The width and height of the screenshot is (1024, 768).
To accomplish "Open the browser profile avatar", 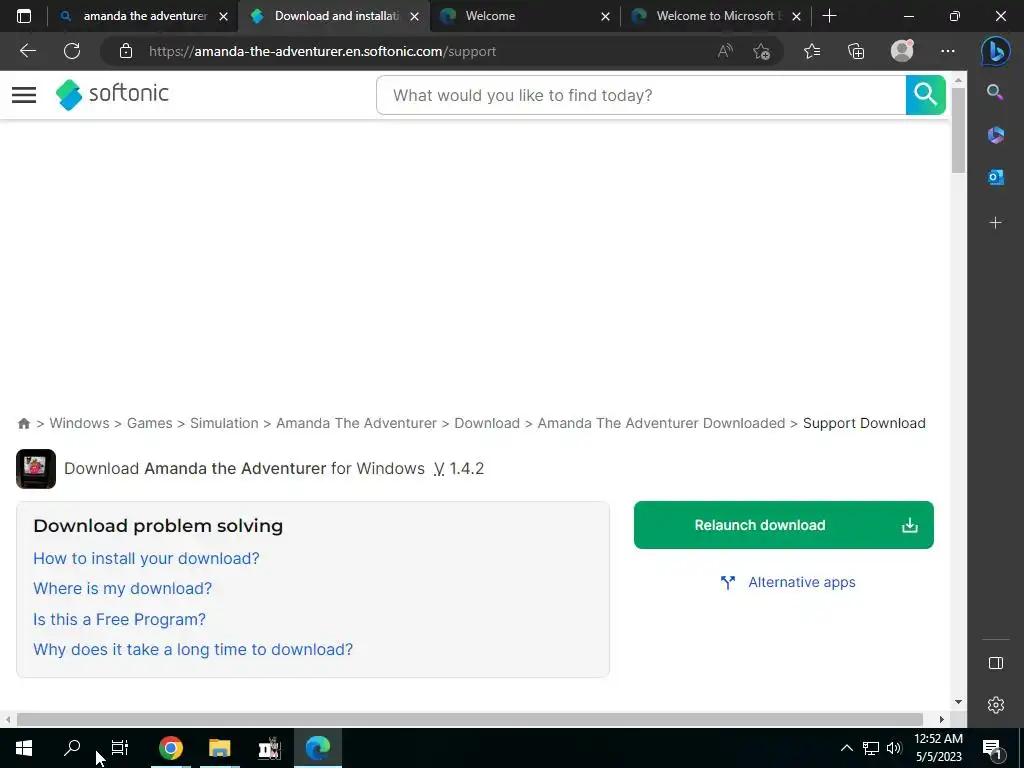I will pyautogui.click(x=902, y=51).
